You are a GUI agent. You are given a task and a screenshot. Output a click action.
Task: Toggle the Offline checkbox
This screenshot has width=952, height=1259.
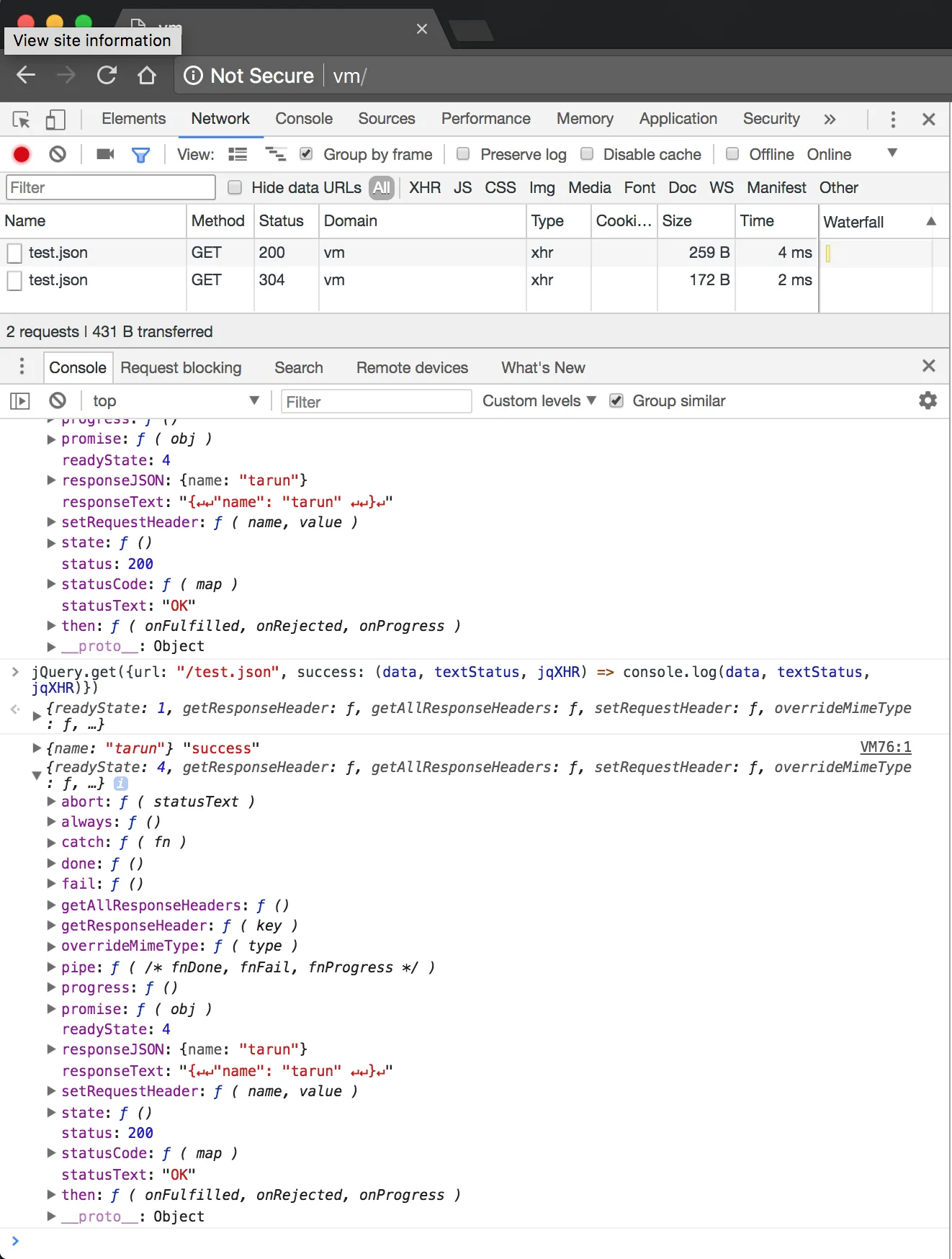point(732,153)
